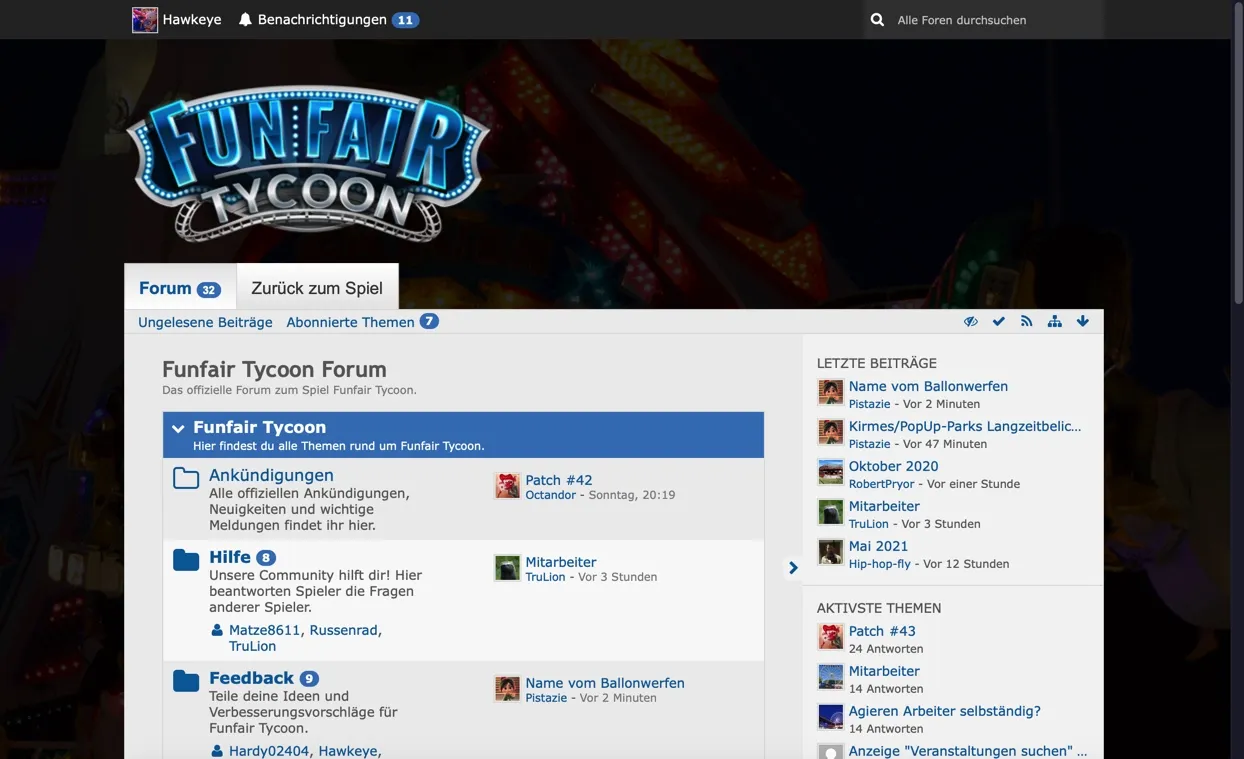Mark all forums read with checkmark
Screen dimensions: 1244x759
pyautogui.click(x=998, y=321)
